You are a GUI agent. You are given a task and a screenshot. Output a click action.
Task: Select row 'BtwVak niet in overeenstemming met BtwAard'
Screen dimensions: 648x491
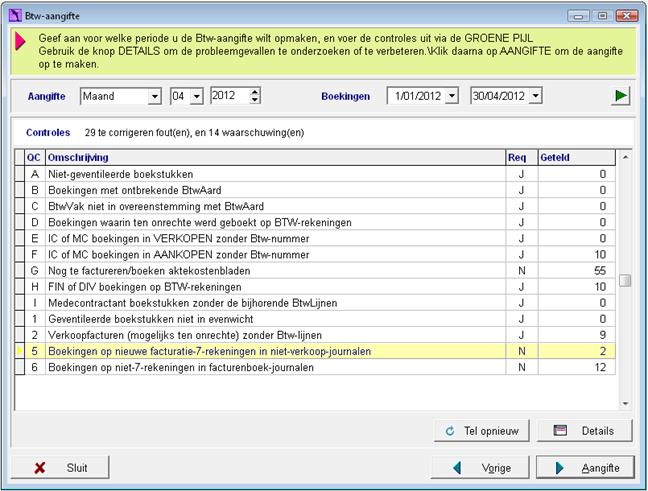point(315,206)
